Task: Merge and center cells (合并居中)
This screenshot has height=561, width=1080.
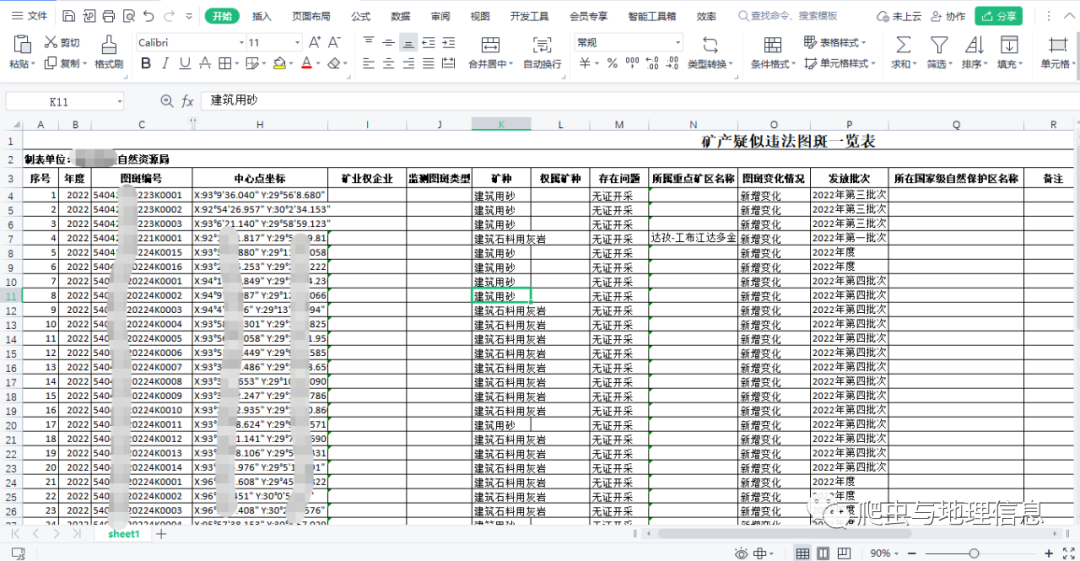Action: click(x=490, y=52)
